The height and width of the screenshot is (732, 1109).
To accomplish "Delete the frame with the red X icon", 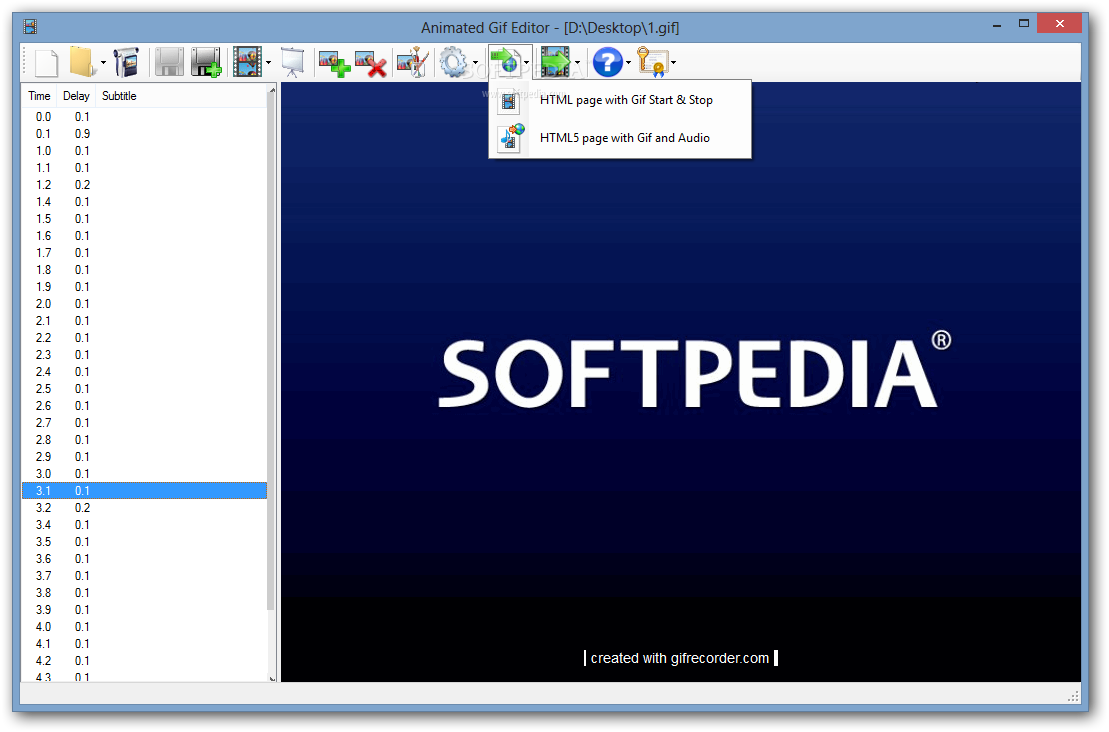I will pos(371,63).
